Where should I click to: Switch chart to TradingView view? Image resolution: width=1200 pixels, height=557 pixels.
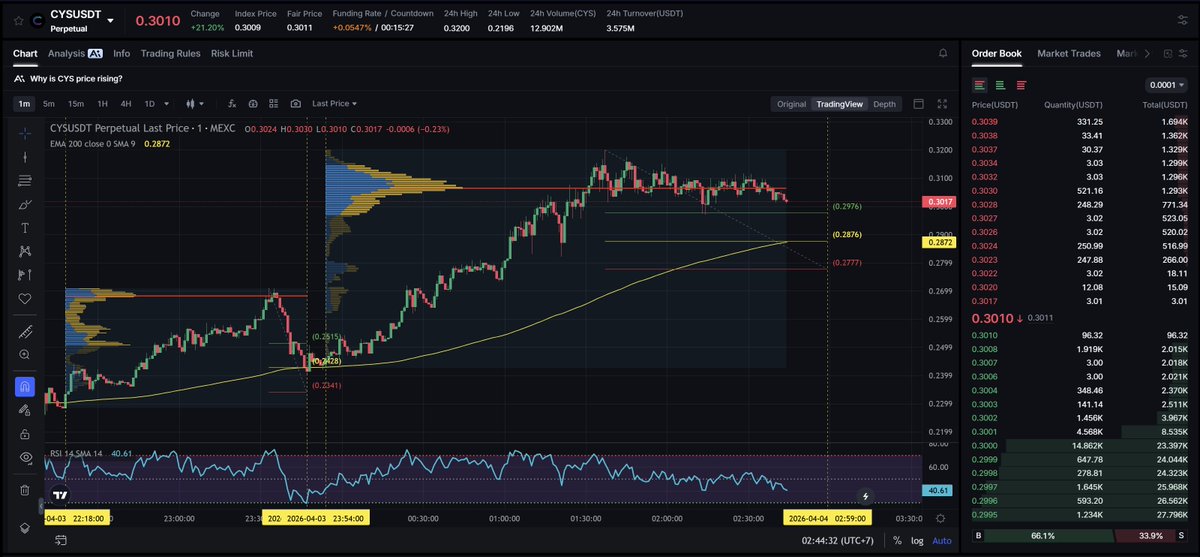[839, 104]
